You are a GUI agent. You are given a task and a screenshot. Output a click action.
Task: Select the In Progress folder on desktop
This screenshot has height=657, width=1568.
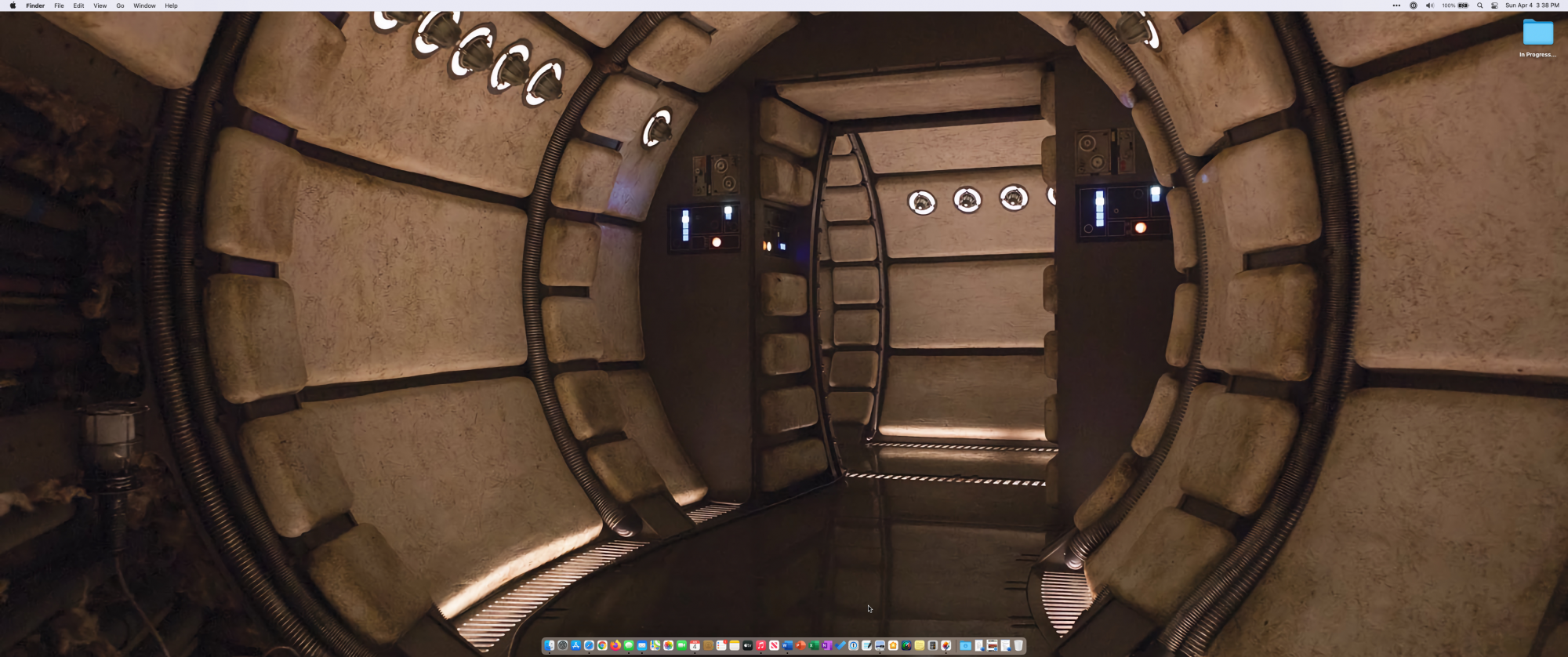[x=1537, y=38]
